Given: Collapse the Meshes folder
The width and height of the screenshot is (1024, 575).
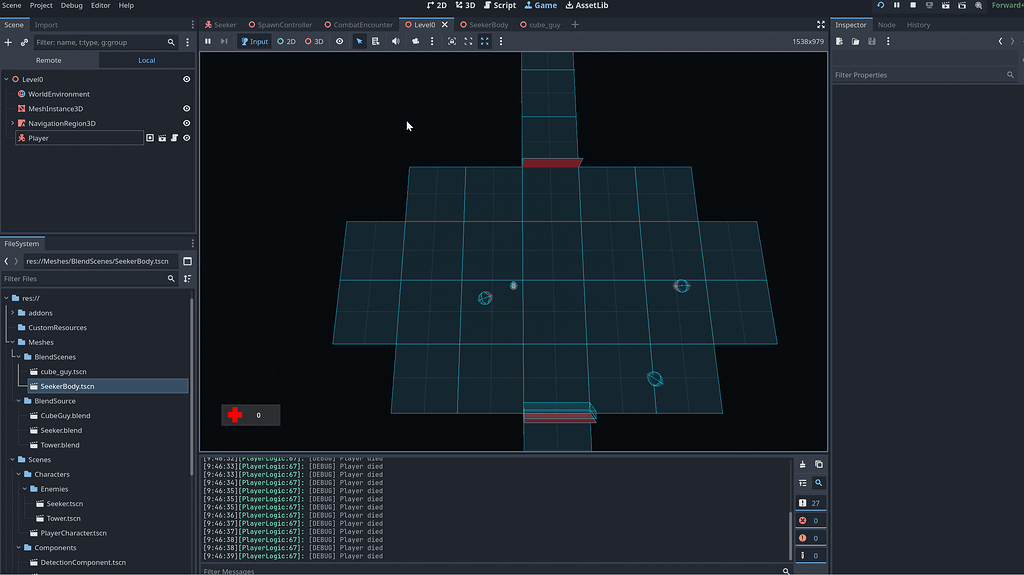Looking at the screenshot, I should (12, 342).
